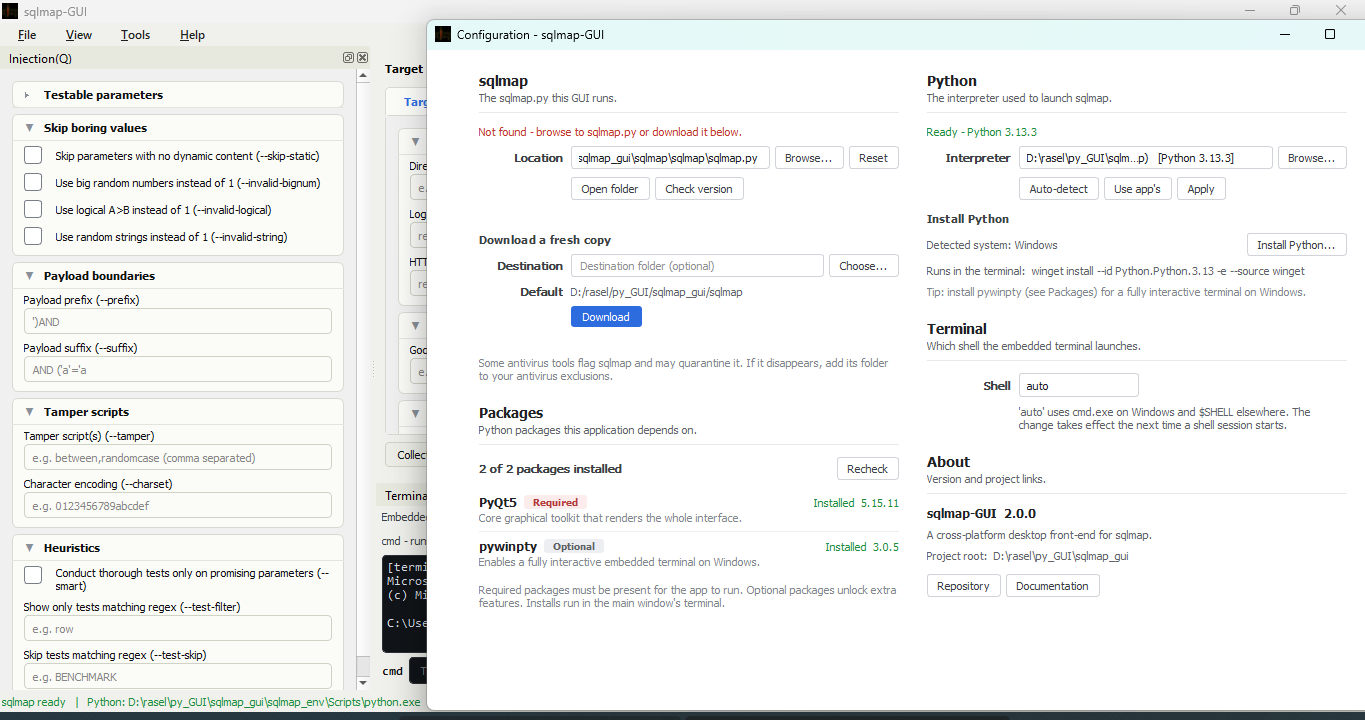This screenshot has width=1365, height=720.
Task: Click the blue Download button
Action: click(x=606, y=317)
